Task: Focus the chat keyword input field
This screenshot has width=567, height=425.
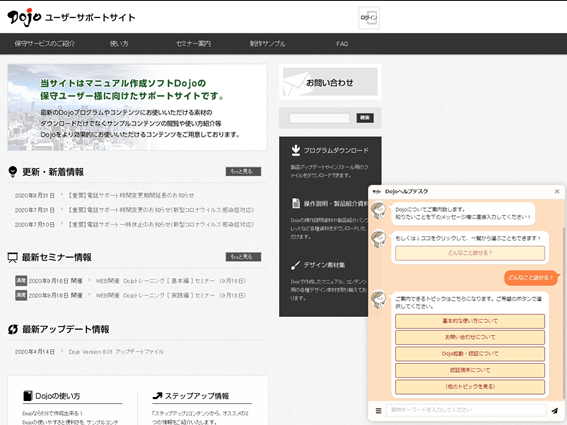Action: click(466, 410)
